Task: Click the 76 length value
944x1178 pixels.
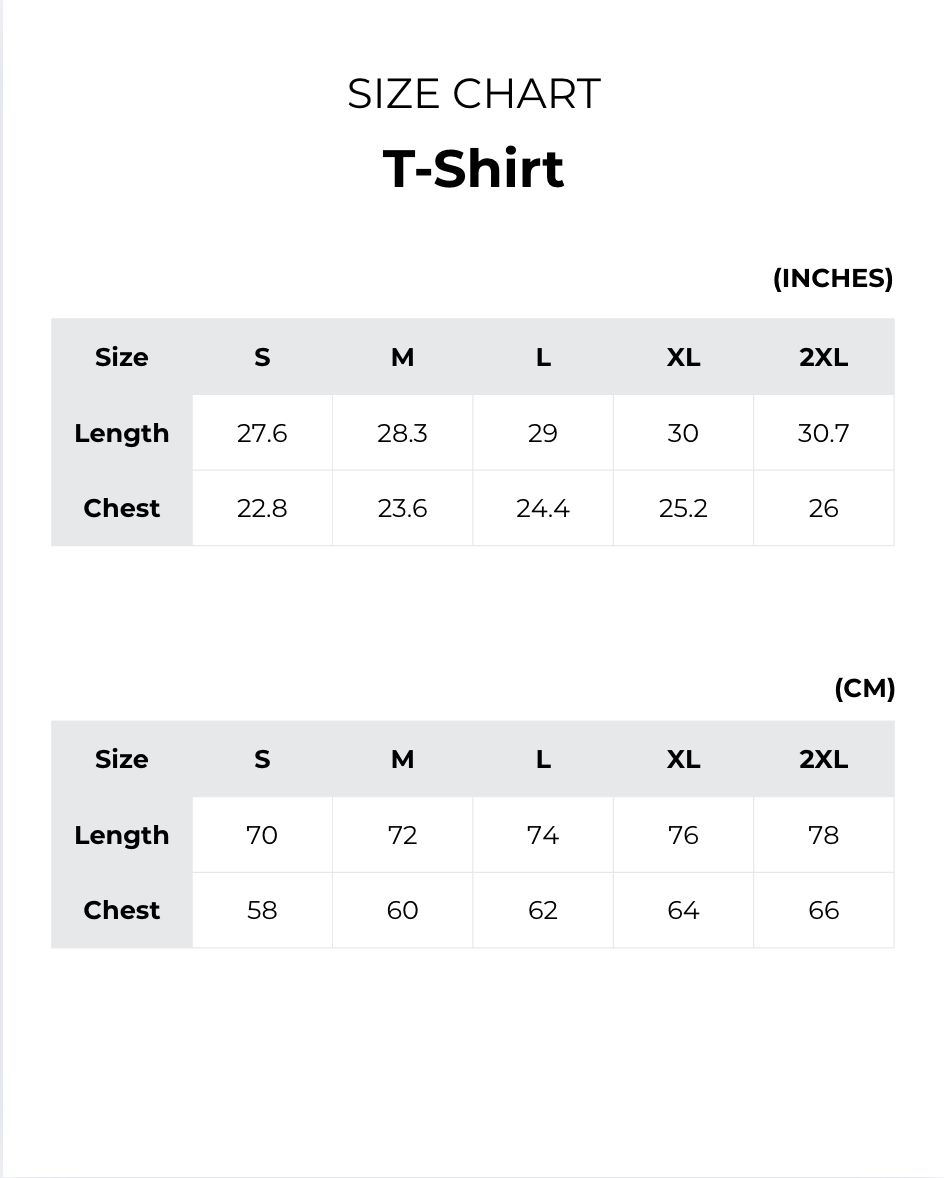Action: (x=683, y=835)
